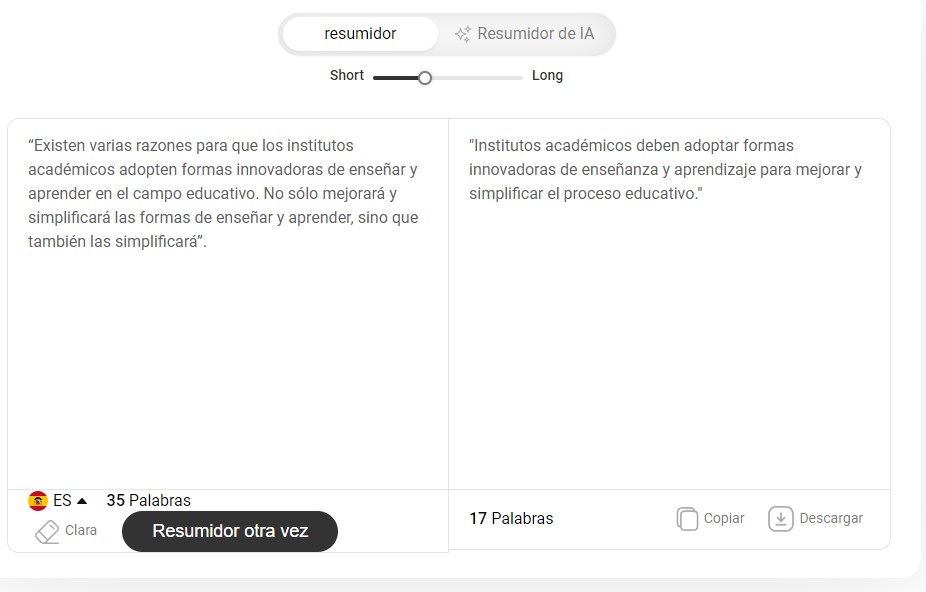Screen dimensions: 926x592
Task: Click the Spanish flag icon
Action: pyautogui.click(x=38, y=501)
